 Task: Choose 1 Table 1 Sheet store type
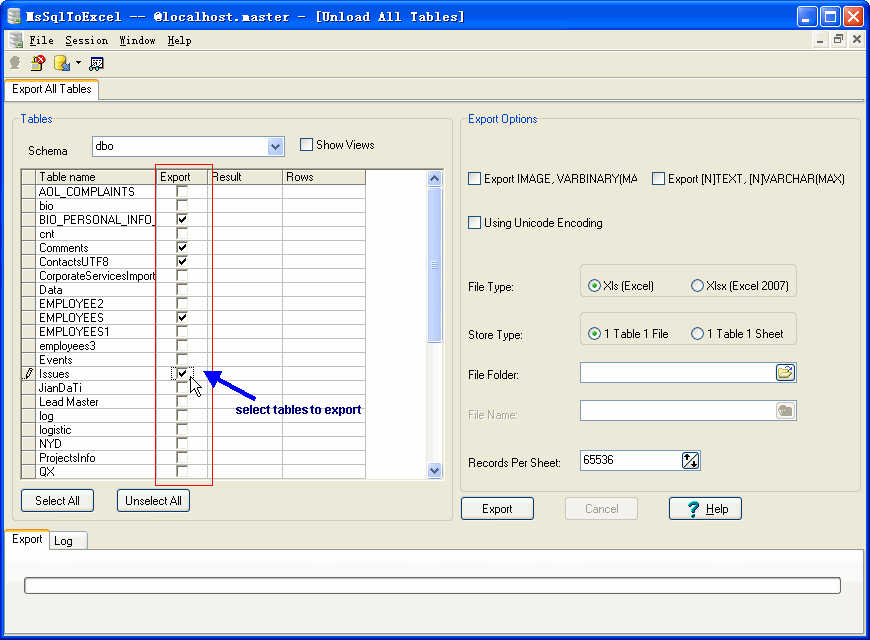click(697, 334)
